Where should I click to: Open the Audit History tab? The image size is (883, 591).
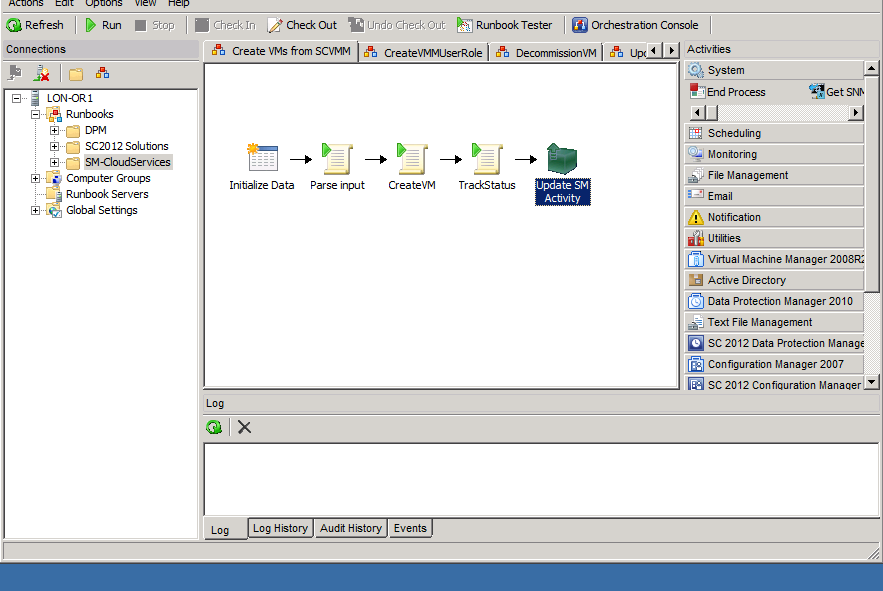351,528
